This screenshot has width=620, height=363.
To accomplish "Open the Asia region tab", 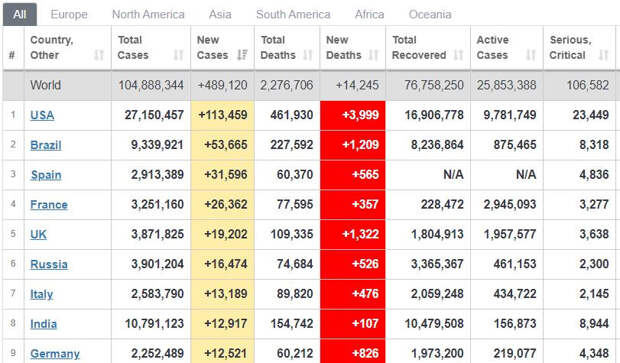I will coord(220,15).
